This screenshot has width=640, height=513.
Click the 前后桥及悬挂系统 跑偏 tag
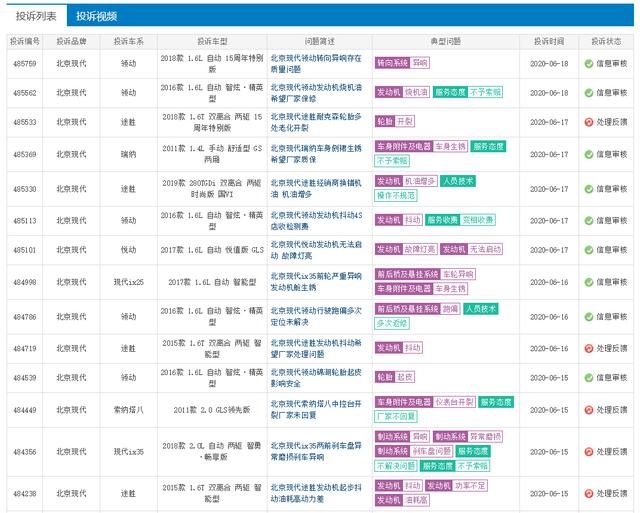tap(418, 309)
